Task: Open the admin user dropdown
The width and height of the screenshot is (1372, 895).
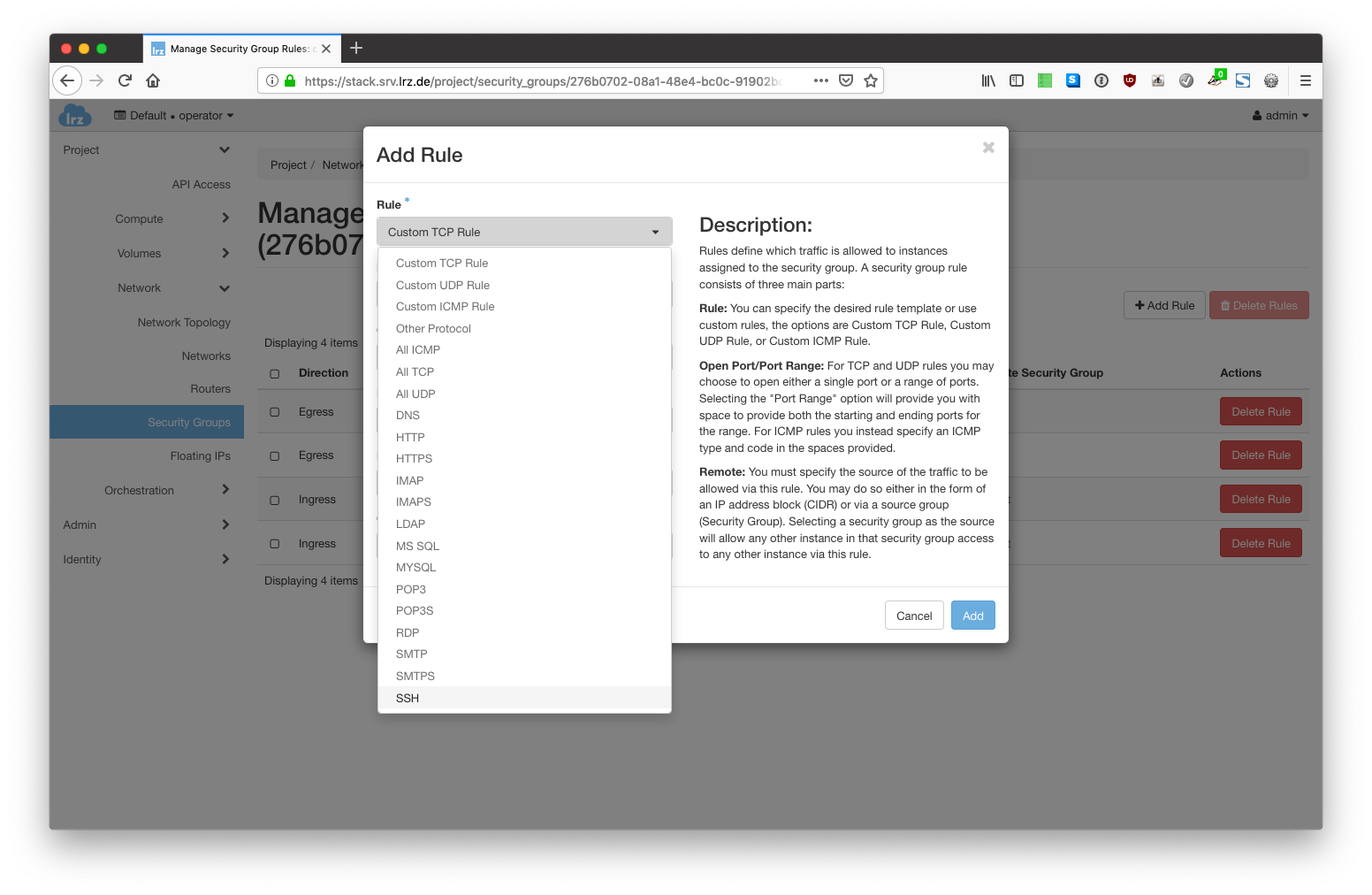Action: coord(1280,116)
